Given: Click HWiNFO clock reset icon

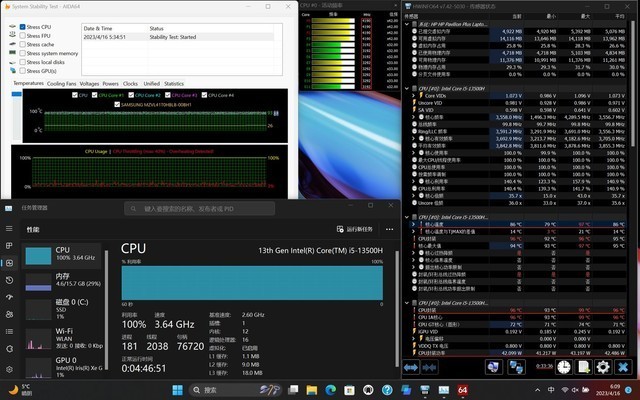Looking at the screenshot, I should pos(564,367).
